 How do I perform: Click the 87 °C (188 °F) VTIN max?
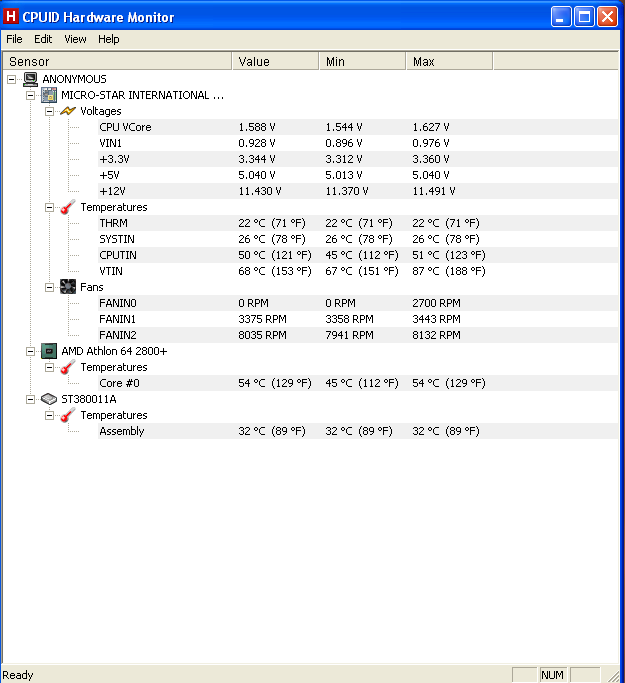(x=449, y=271)
